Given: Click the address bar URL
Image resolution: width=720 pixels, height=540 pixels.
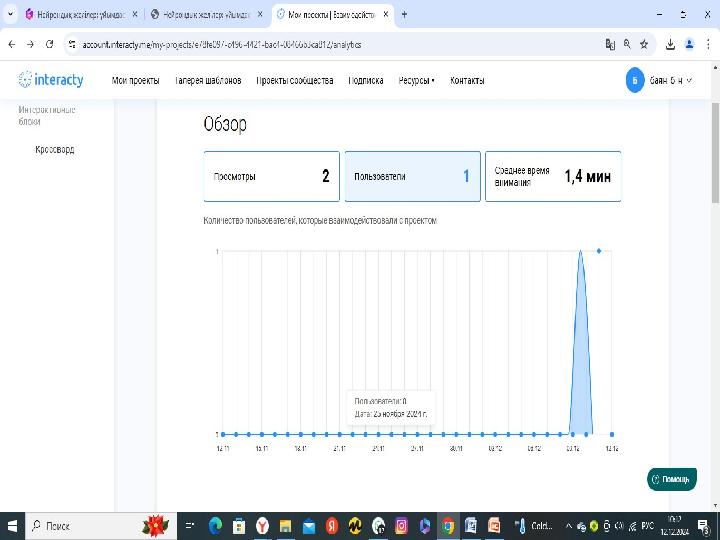Looking at the screenshot, I should coord(221,45).
